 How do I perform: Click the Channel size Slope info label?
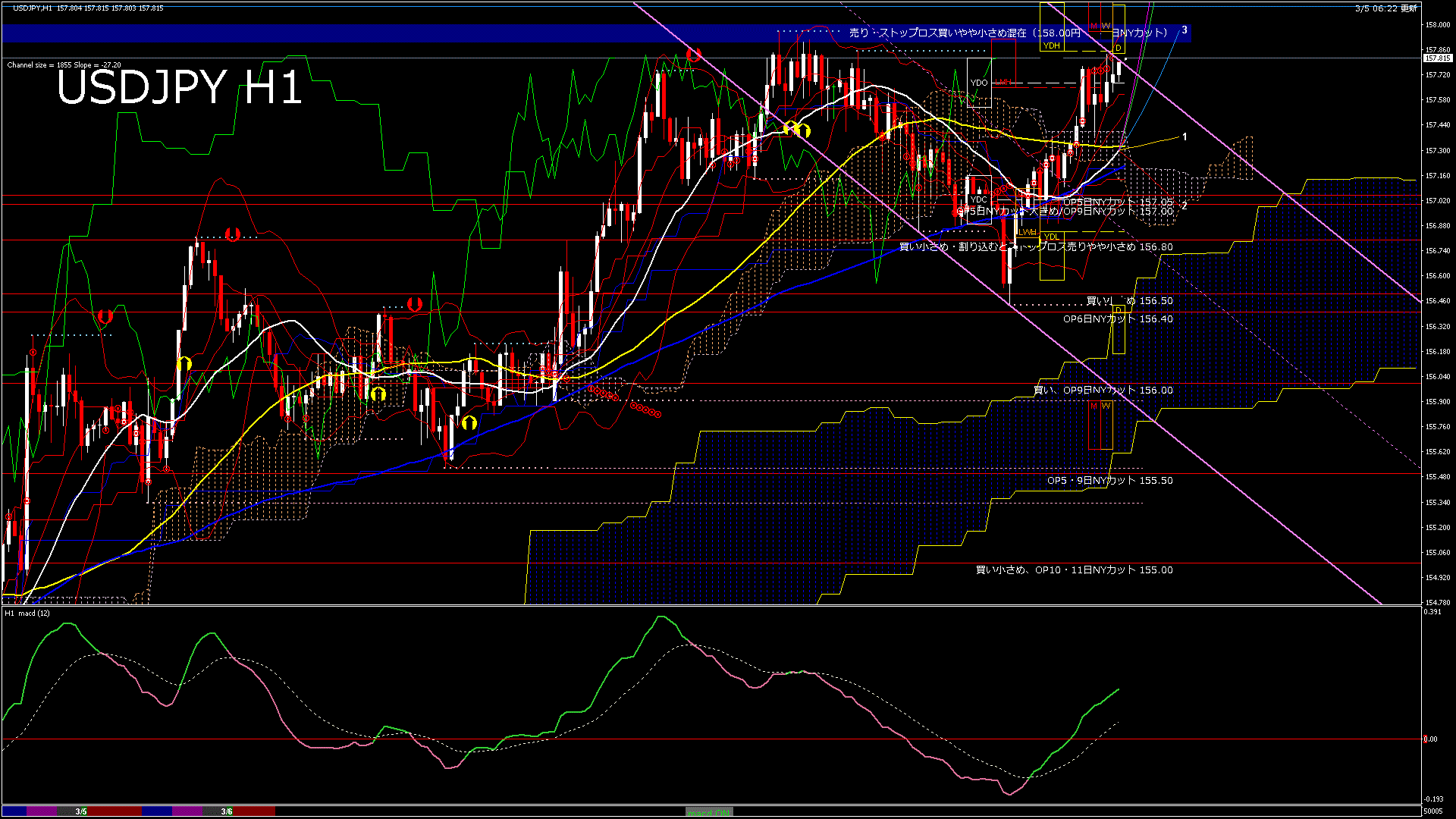coord(64,65)
